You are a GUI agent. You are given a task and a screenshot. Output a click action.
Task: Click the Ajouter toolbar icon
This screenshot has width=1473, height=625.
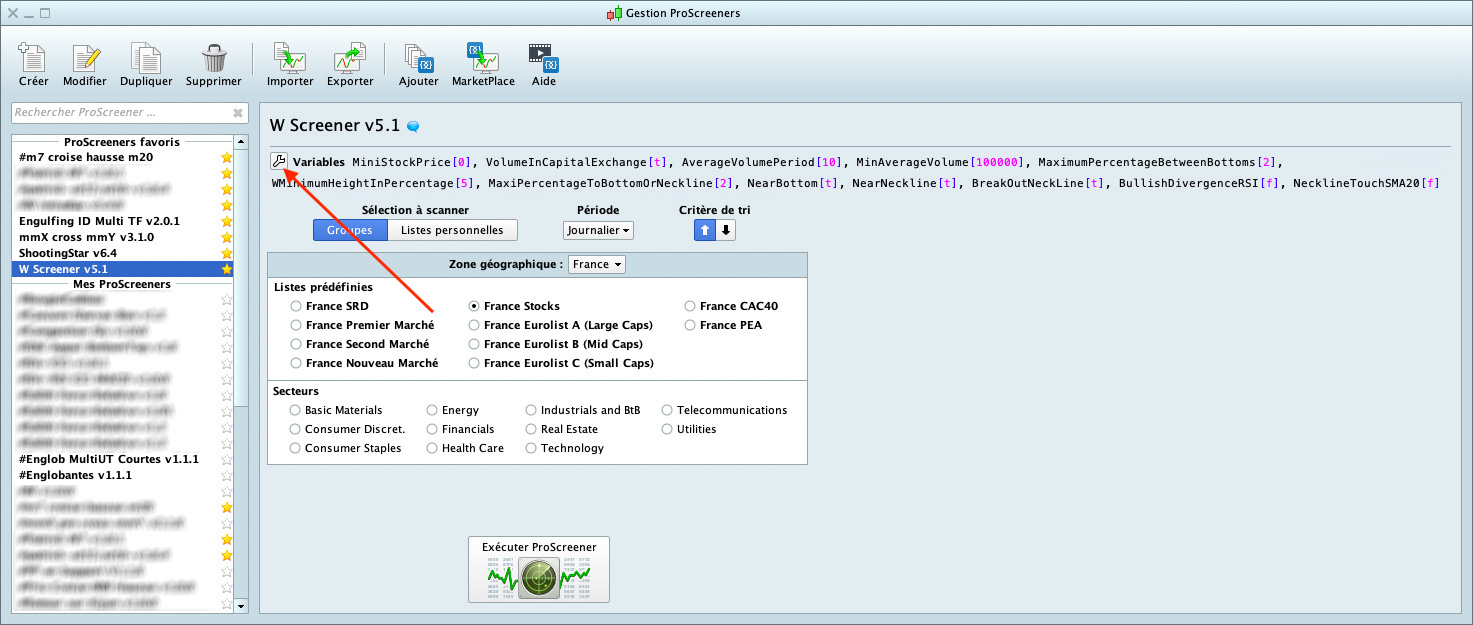pyautogui.click(x=419, y=65)
